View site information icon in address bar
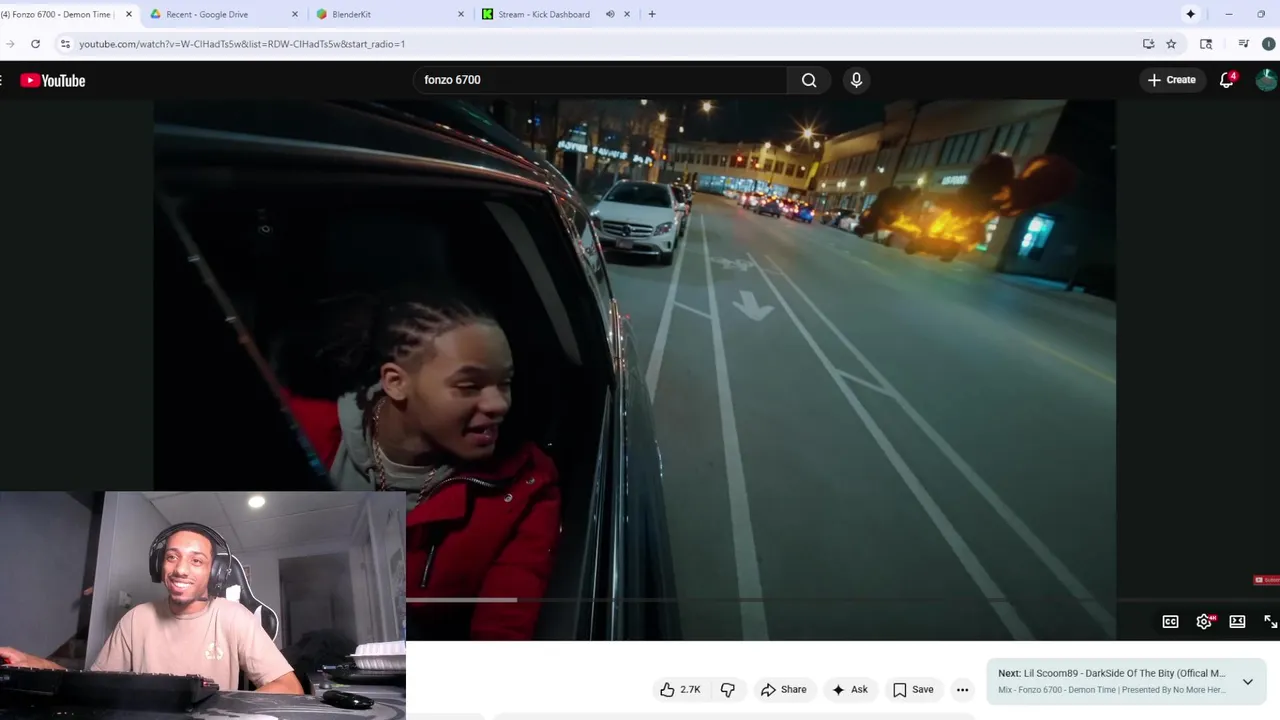Image resolution: width=1280 pixels, height=720 pixels. 65,44
